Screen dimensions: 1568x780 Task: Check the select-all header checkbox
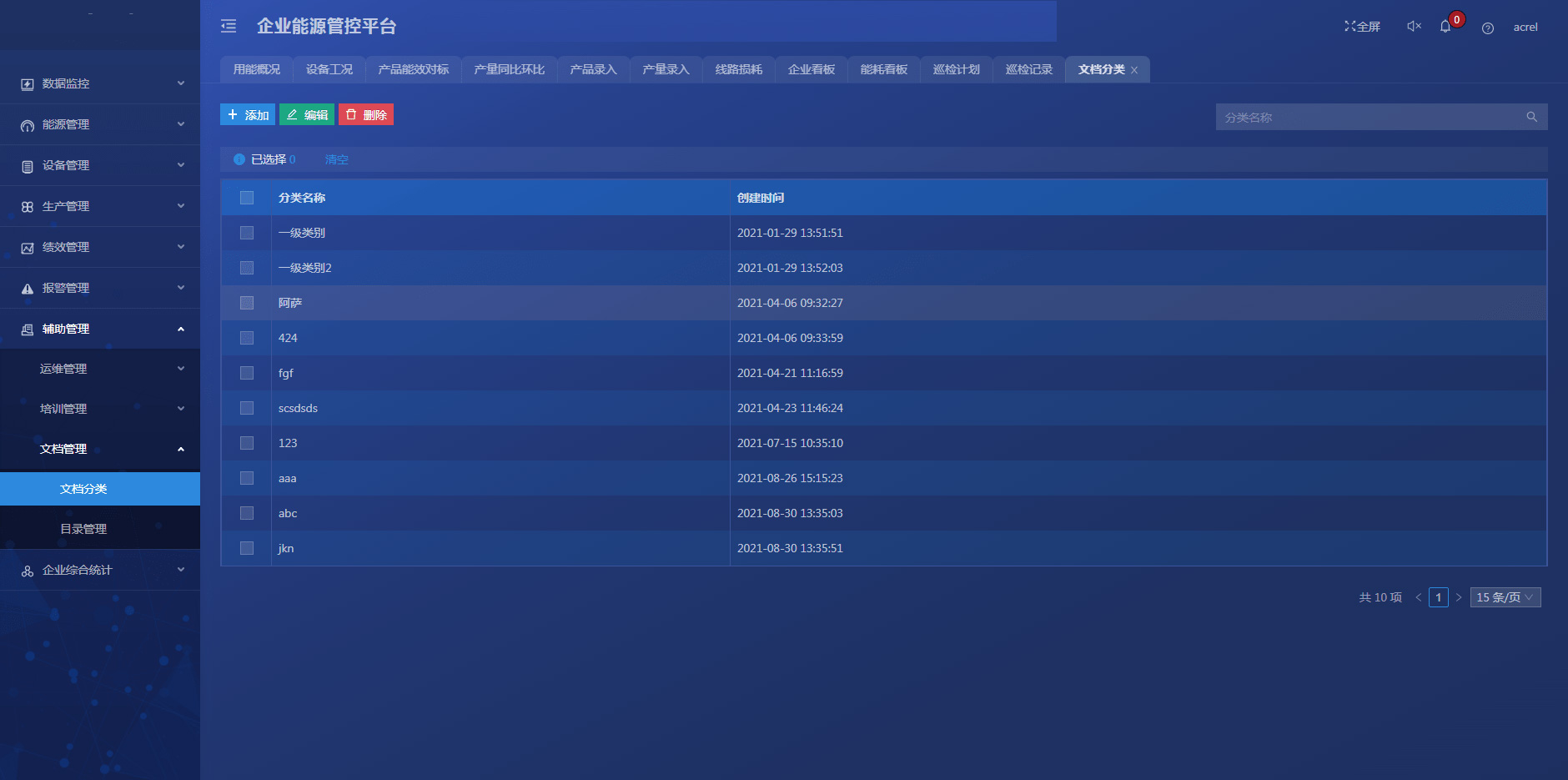point(247,198)
